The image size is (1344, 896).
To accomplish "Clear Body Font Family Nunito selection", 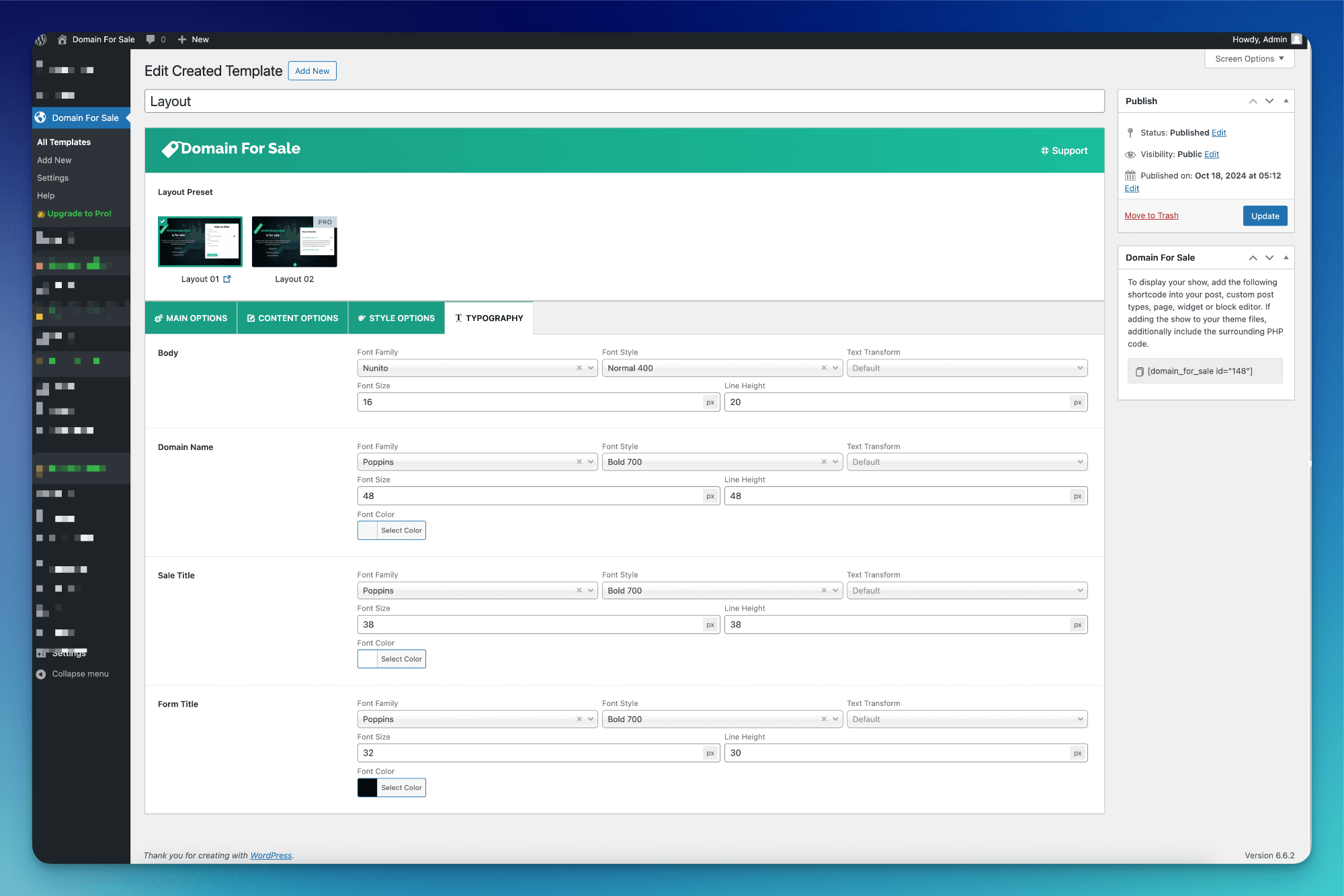I will tap(579, 368).
